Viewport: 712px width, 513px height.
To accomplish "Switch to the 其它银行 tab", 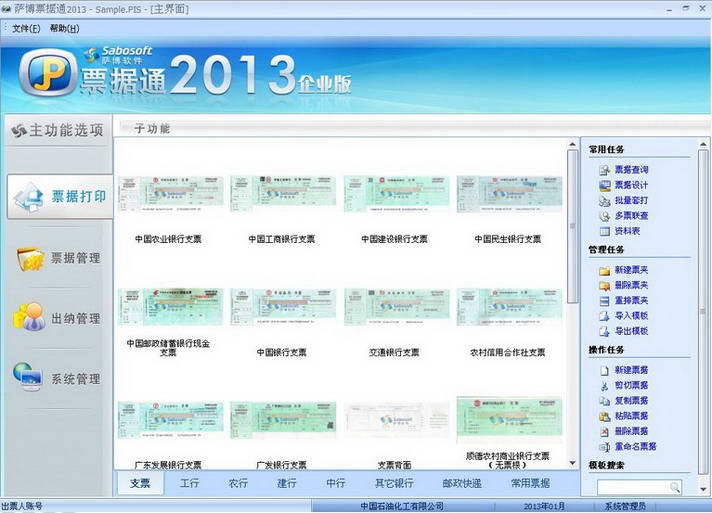I will tap(394, 483).
